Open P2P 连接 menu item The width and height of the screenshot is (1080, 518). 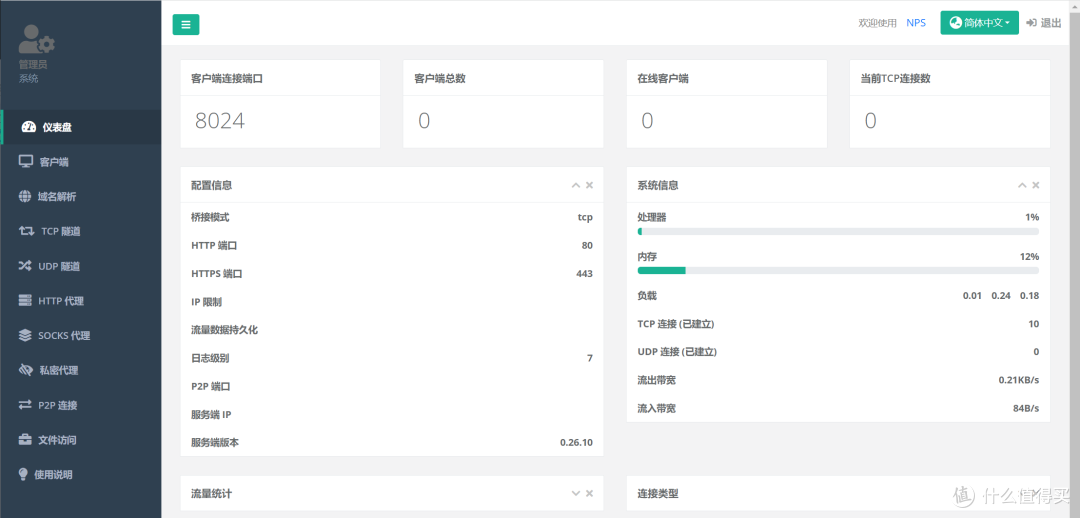81,405
